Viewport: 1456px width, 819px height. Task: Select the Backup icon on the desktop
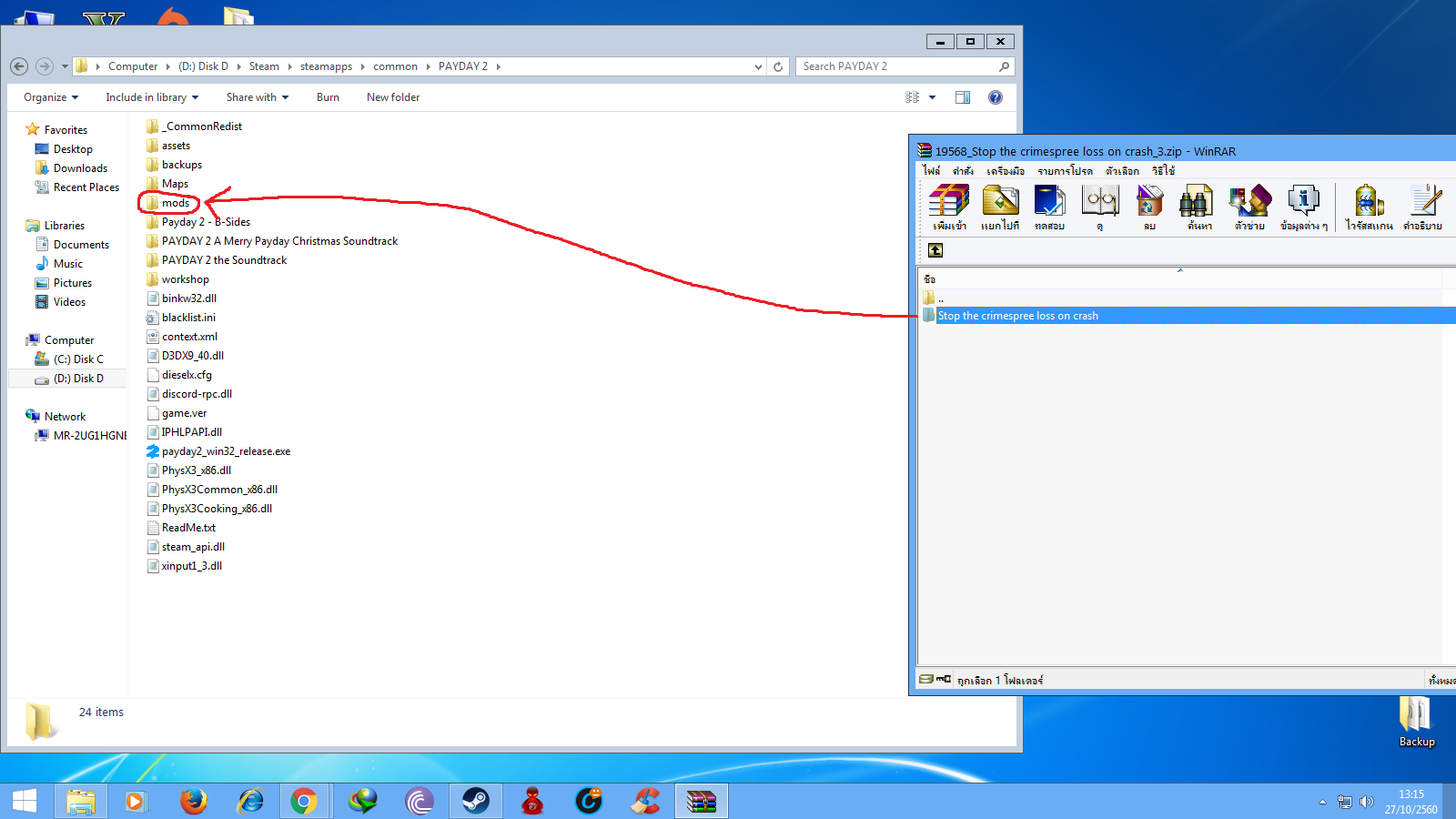pyautogui.click(x=1416, y=723)
